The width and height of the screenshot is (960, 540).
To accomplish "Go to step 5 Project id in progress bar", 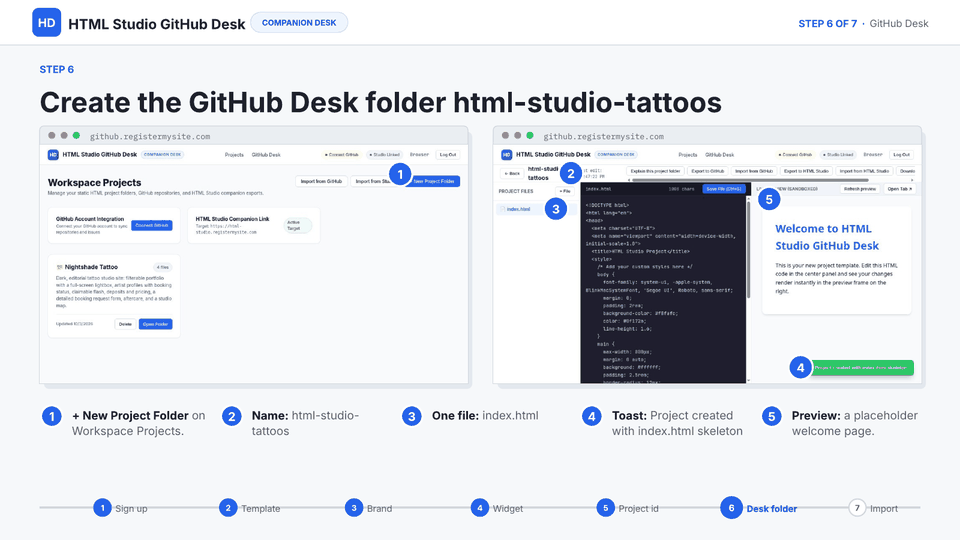I will 628,508.
